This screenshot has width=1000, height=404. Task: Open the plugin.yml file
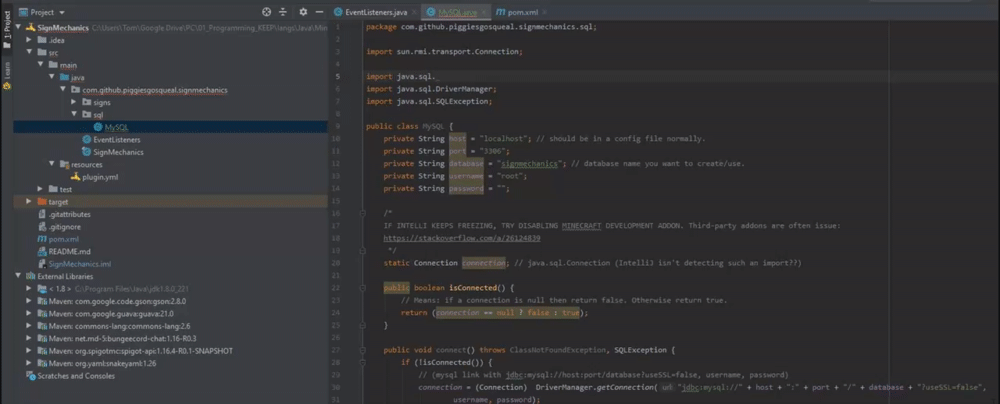(100, 177)
